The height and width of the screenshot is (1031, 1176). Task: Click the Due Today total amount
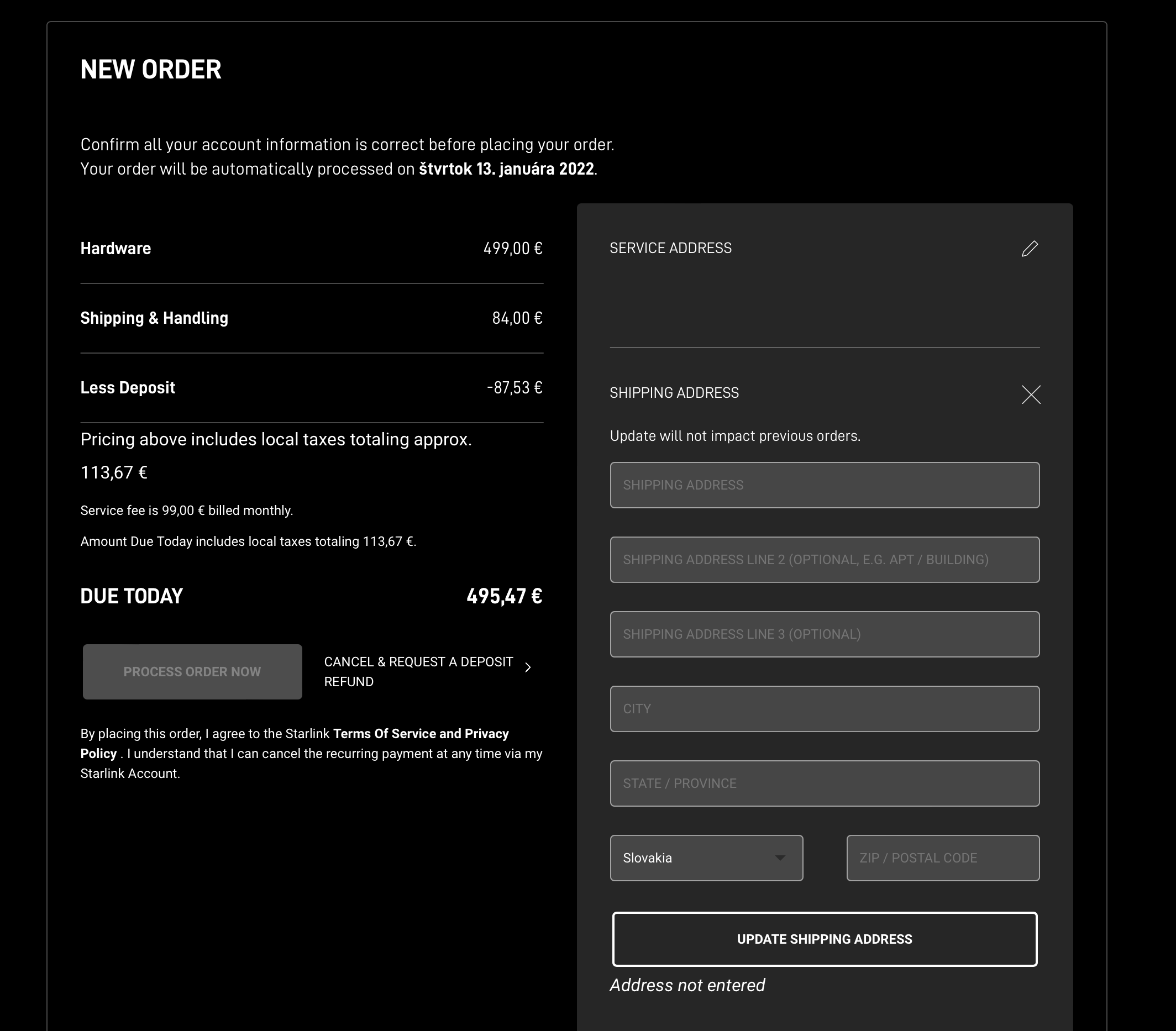[504, 596]
